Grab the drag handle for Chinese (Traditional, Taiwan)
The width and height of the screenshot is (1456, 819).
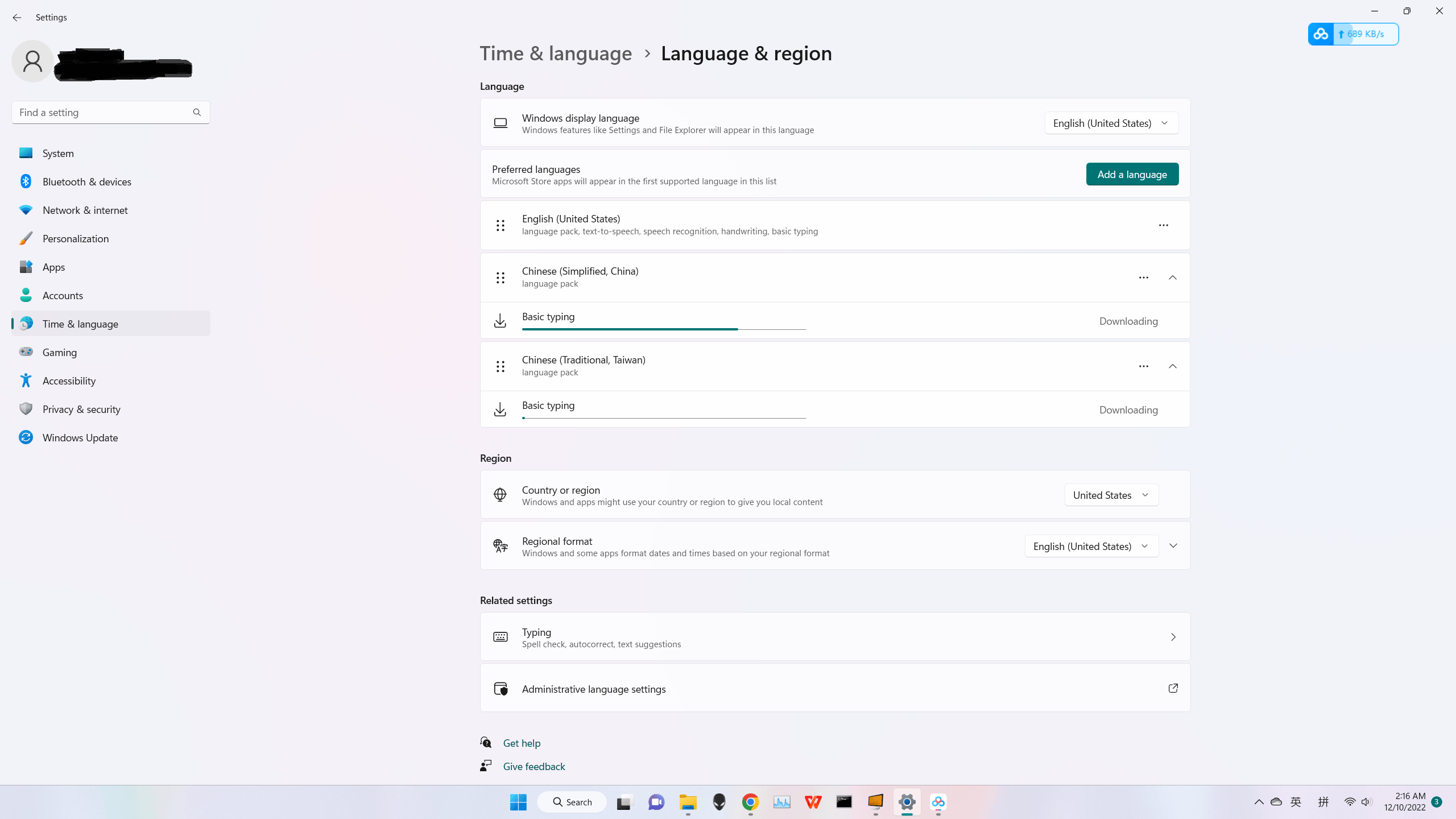point(500,366)
